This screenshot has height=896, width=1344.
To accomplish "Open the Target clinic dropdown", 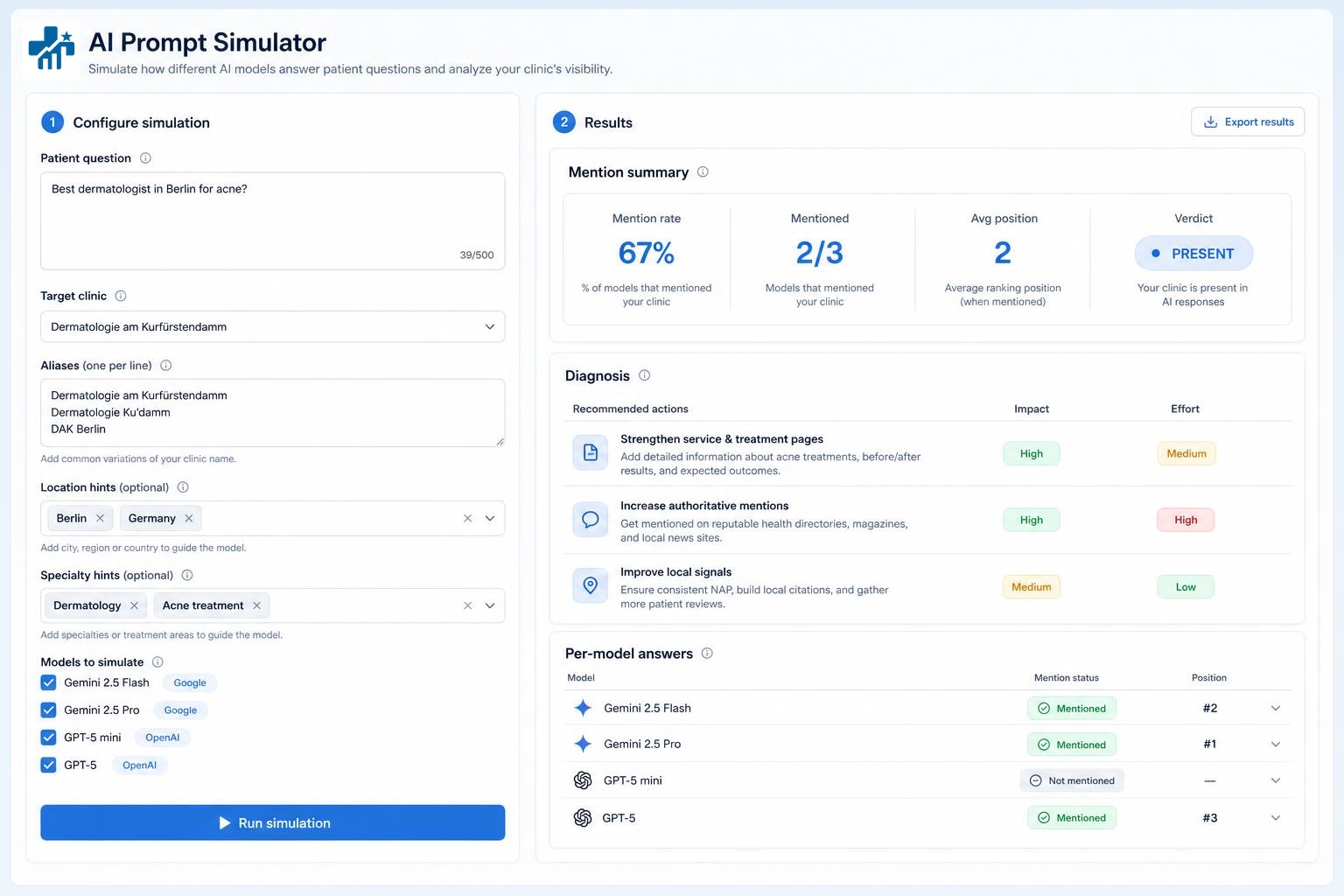I will [x=272, y=326].
